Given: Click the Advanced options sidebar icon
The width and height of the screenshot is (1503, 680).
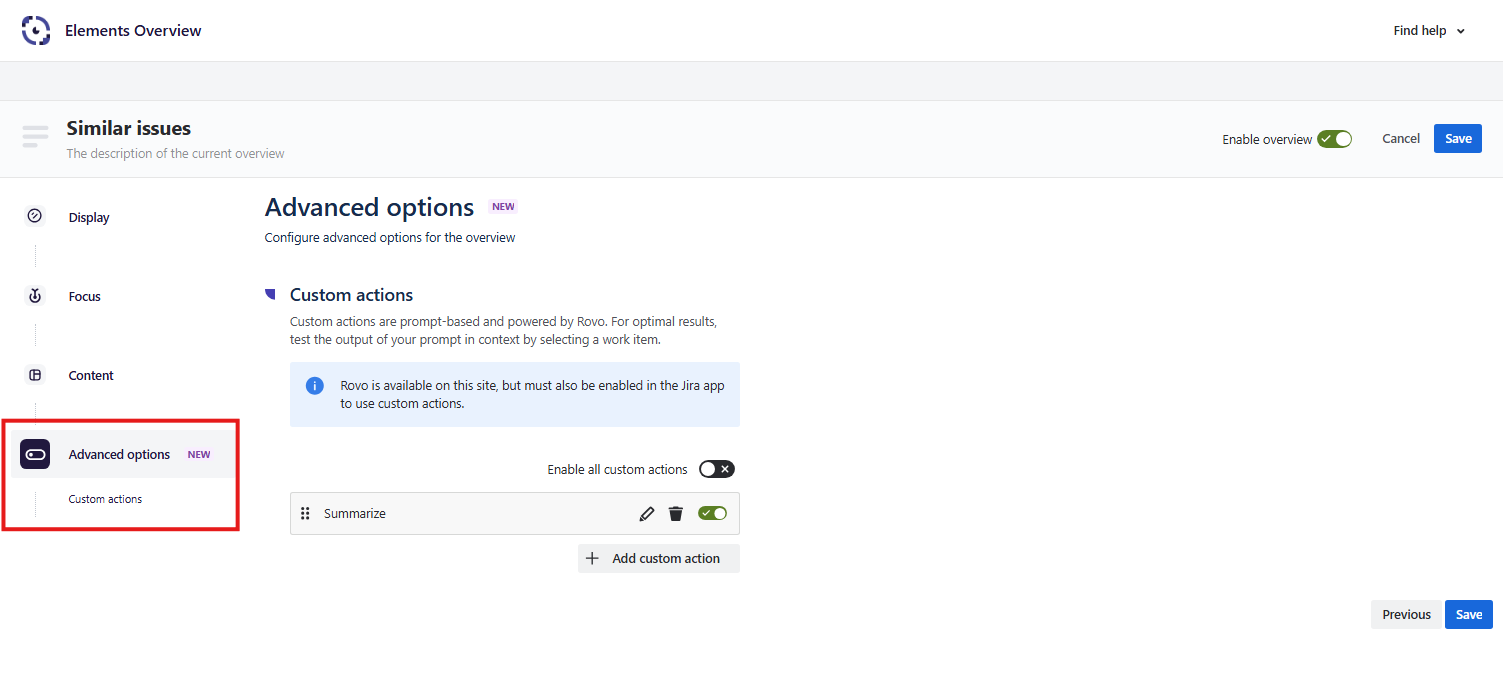Looking at the screenshot, I should (x=35, y=454).
